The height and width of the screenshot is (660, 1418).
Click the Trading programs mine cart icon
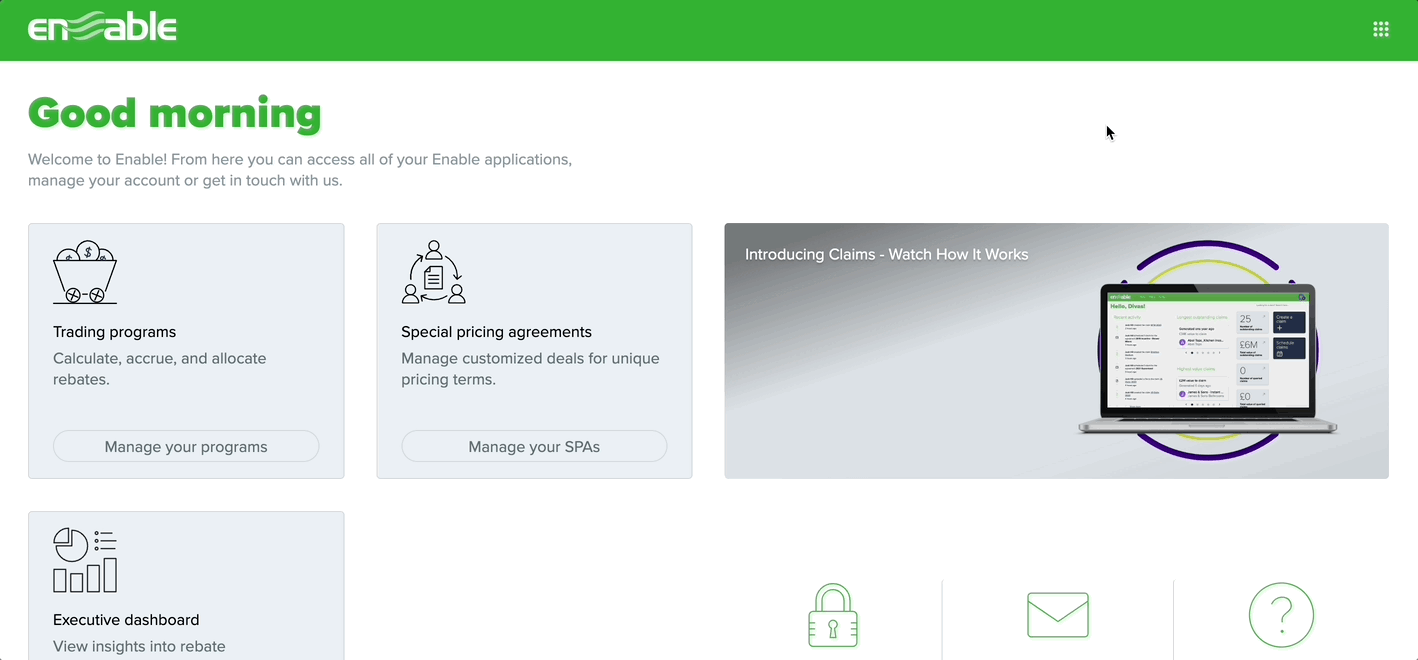pos(85,272)
